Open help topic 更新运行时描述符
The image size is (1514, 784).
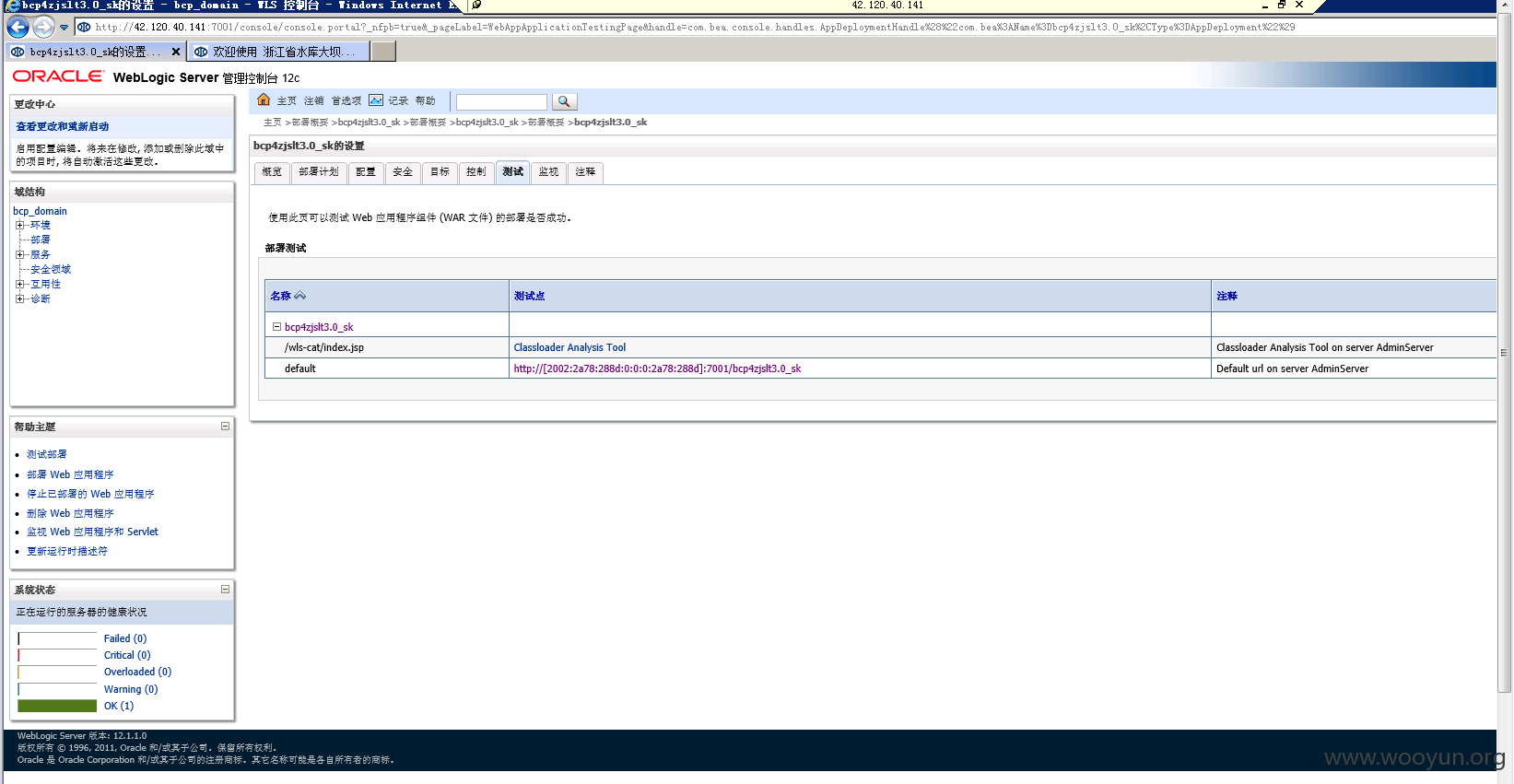click(66, 551)
